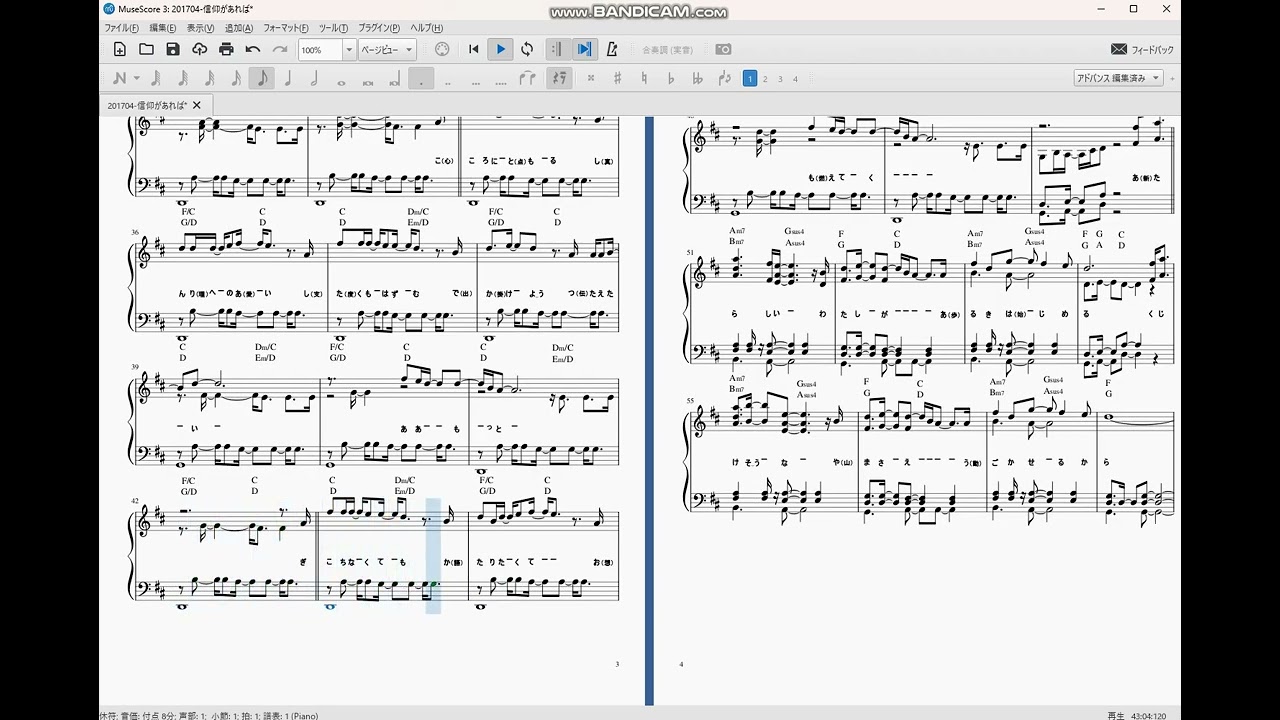
Task: Click the Play button
Action: (x=501, y=49)
